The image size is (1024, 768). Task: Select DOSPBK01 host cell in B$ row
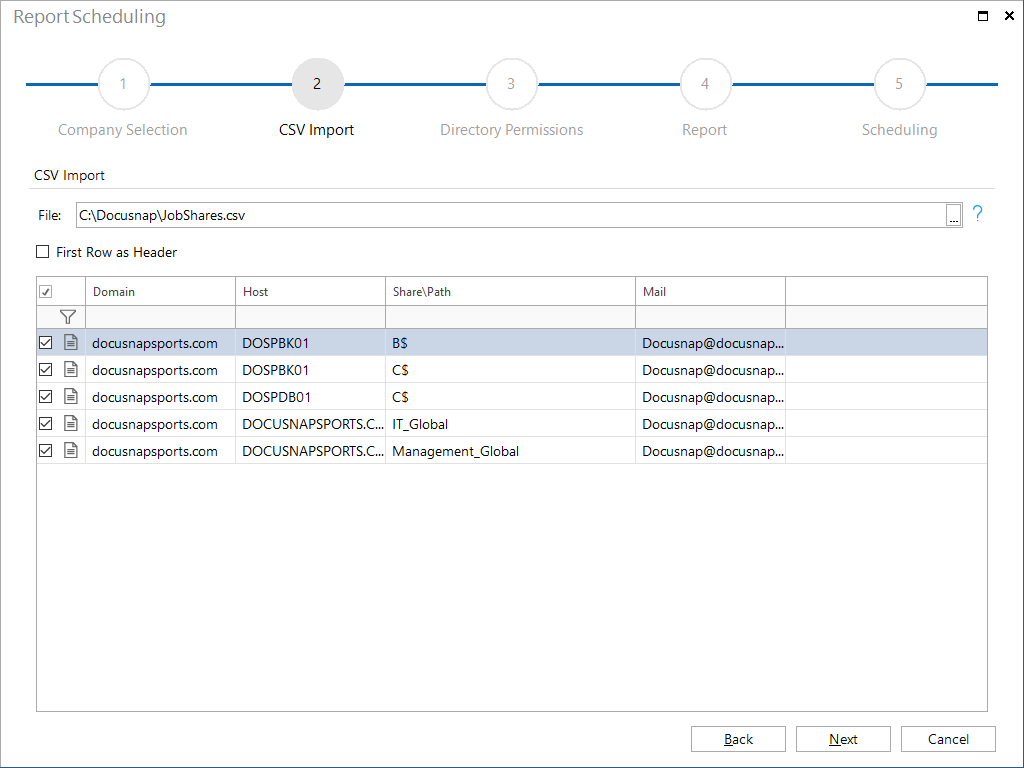click(x=311, y=342)
